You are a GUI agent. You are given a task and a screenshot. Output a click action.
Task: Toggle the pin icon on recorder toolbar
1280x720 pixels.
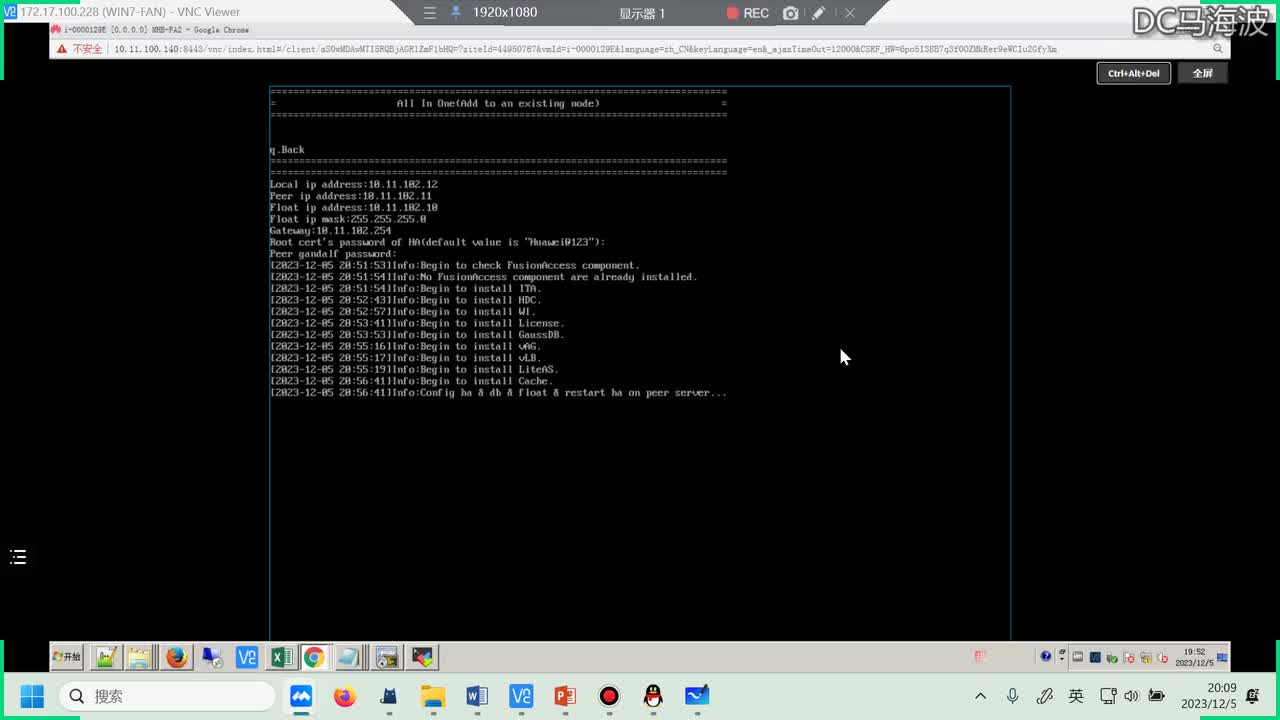click(x=456, y=13)
